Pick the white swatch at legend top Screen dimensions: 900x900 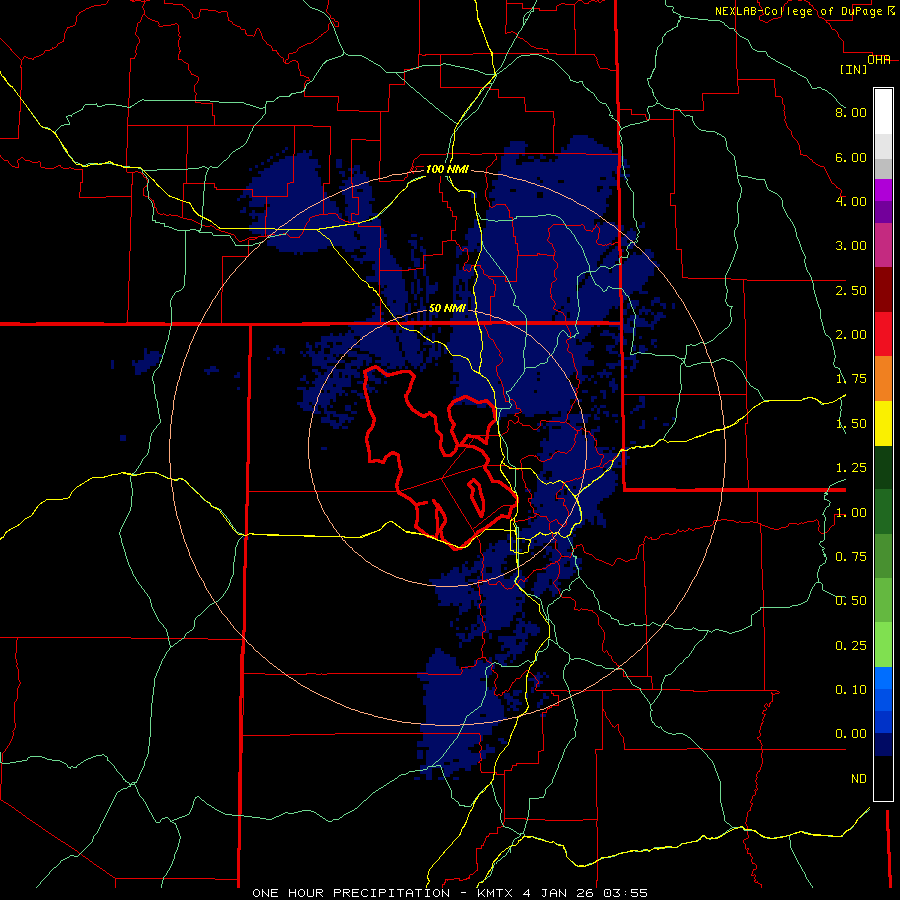[x=883, y=112]
